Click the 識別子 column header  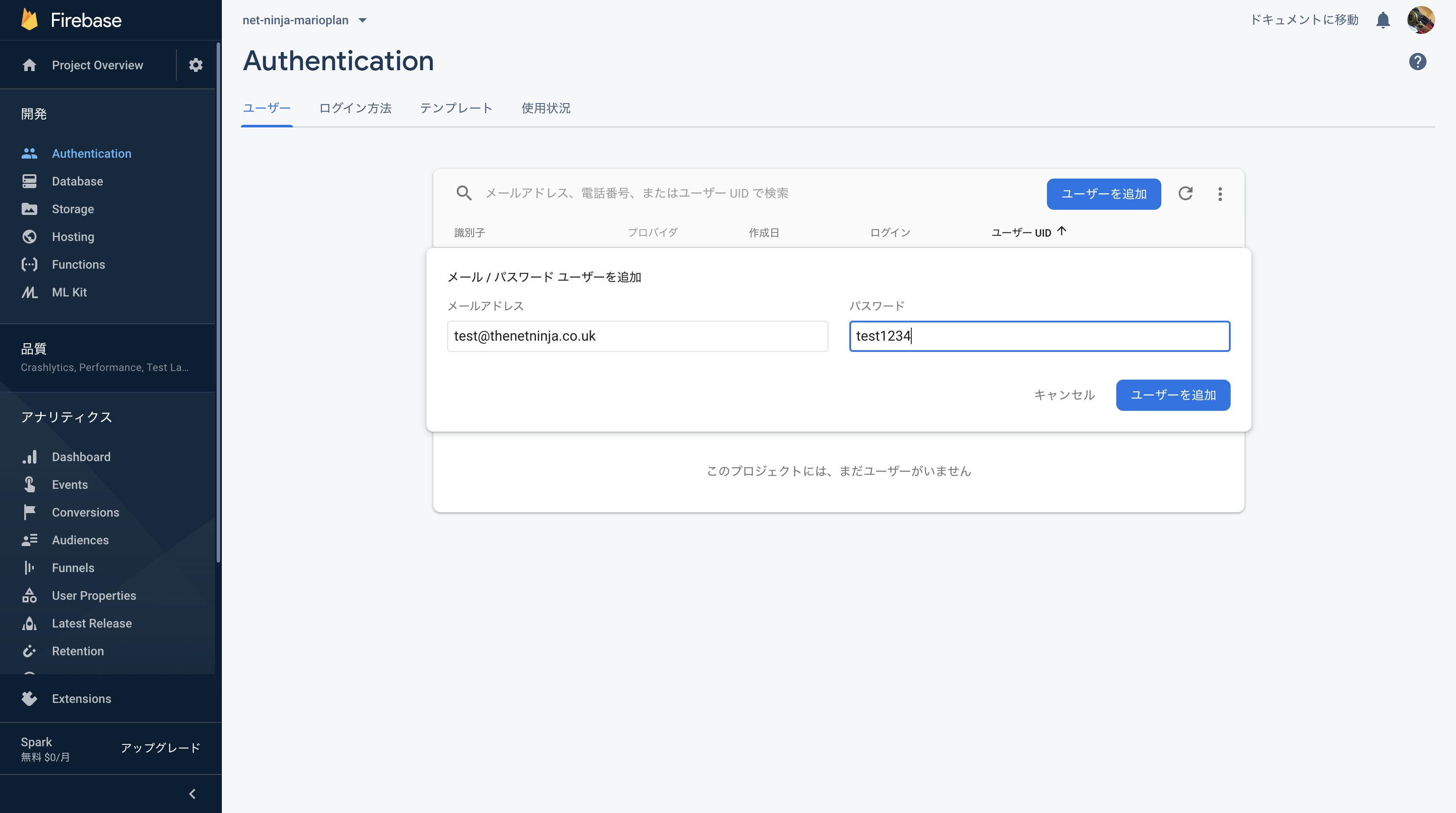pos(469,232)
